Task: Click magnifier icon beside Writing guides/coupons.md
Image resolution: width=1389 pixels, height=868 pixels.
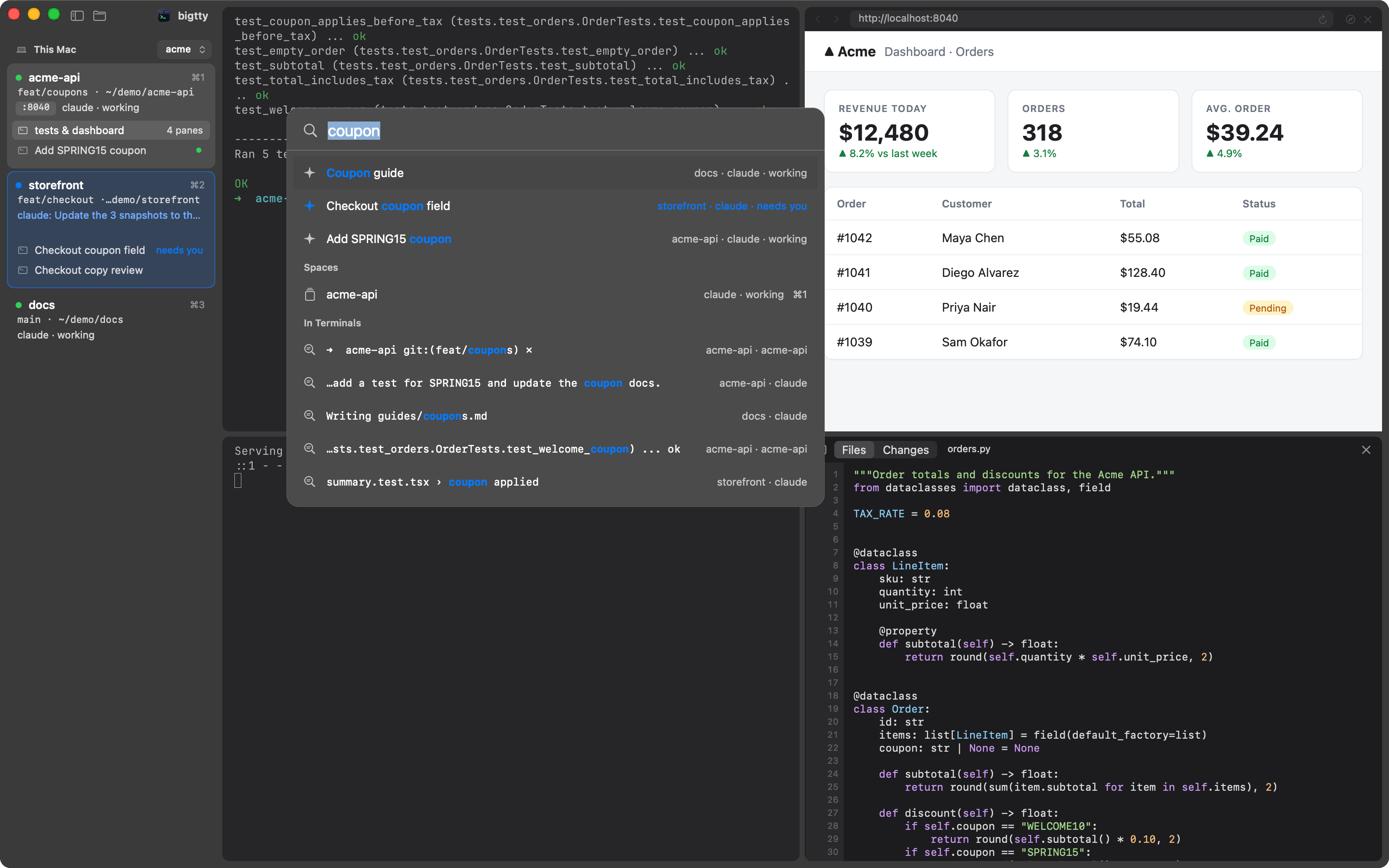Action: tap(309, 416)
